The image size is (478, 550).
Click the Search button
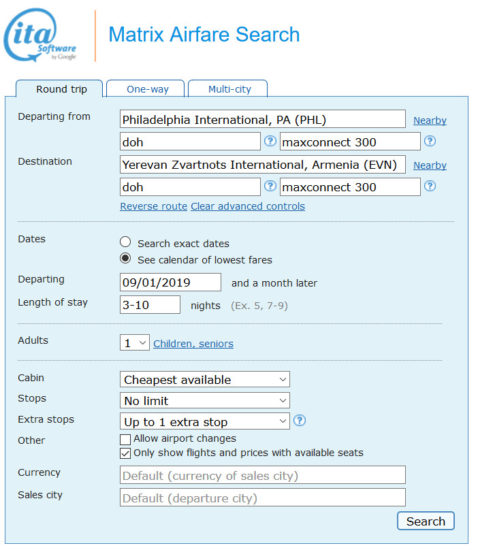426,521
